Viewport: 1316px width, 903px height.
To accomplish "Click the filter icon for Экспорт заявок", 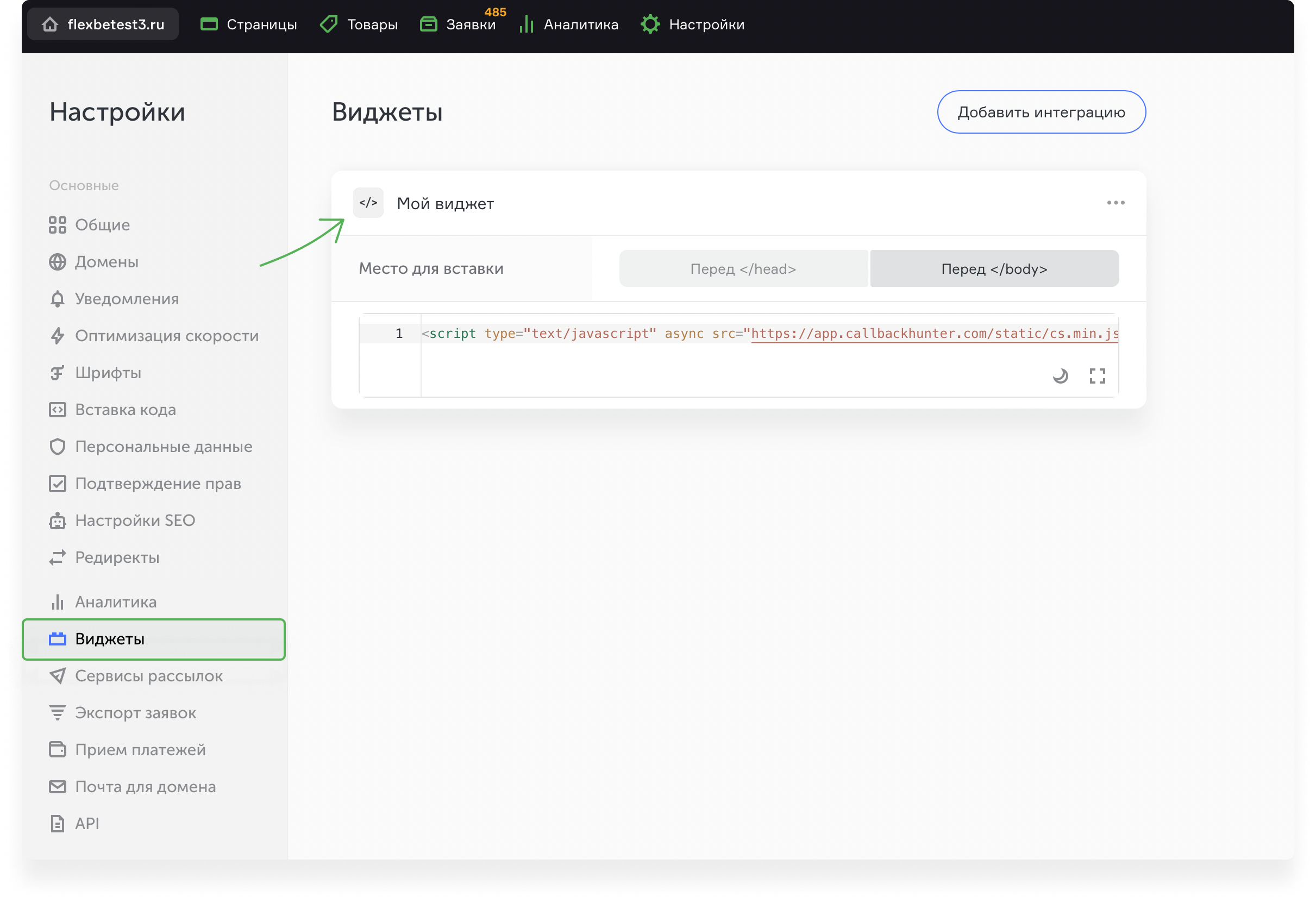I will click(x=57, y=713).
